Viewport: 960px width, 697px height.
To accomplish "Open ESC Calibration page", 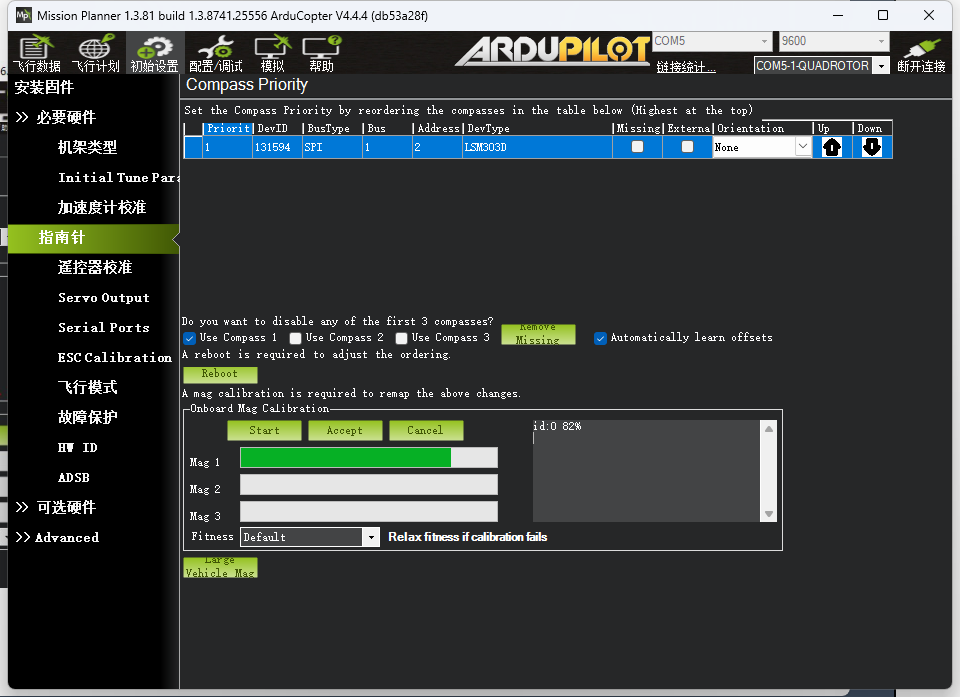I will (114, 358).
